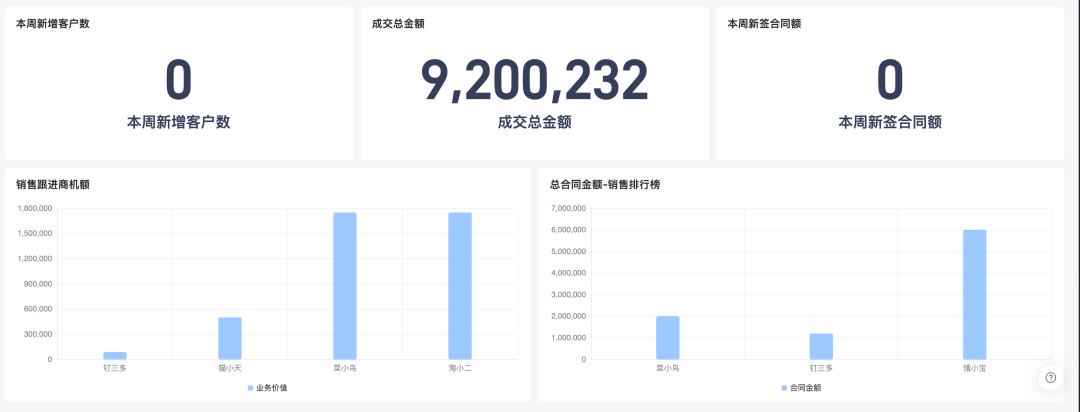Viewport: 1080px width, 412px height.
Task: Click the 本周新增客户数 caption under the zero
Action: pos(178,123)
